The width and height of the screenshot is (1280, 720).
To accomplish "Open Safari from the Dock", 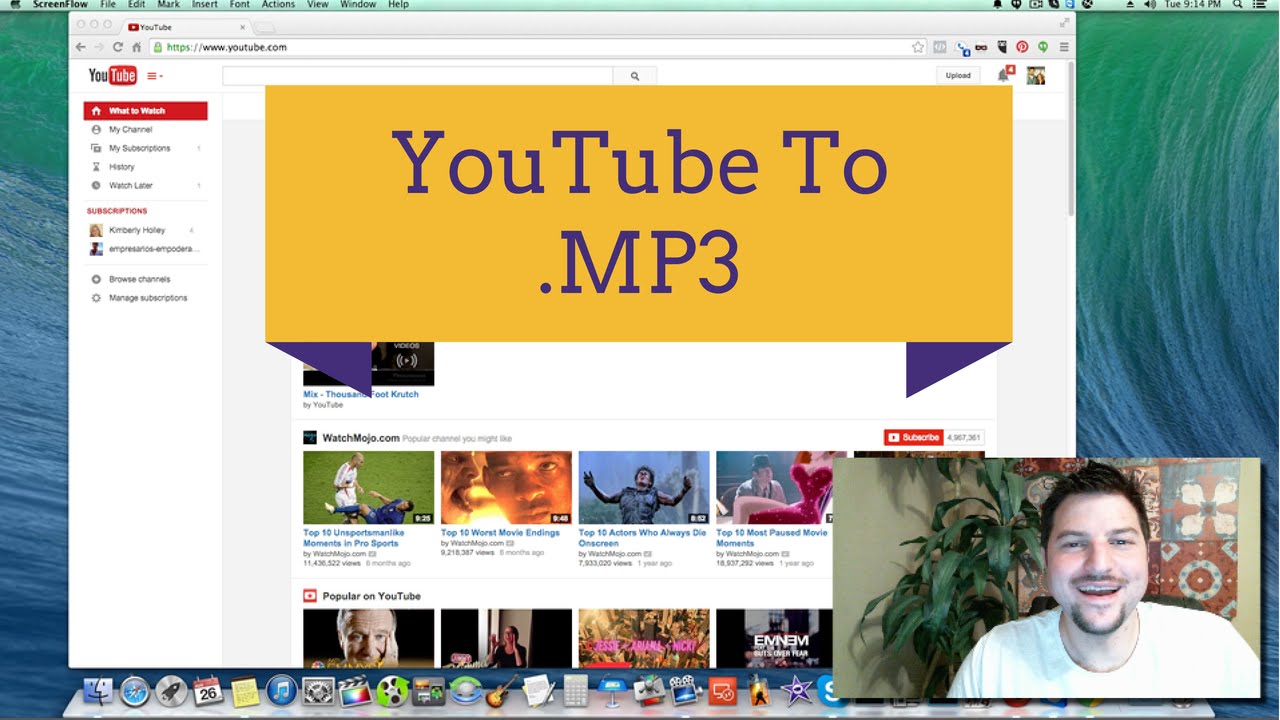I will click(x=135, y=691).
